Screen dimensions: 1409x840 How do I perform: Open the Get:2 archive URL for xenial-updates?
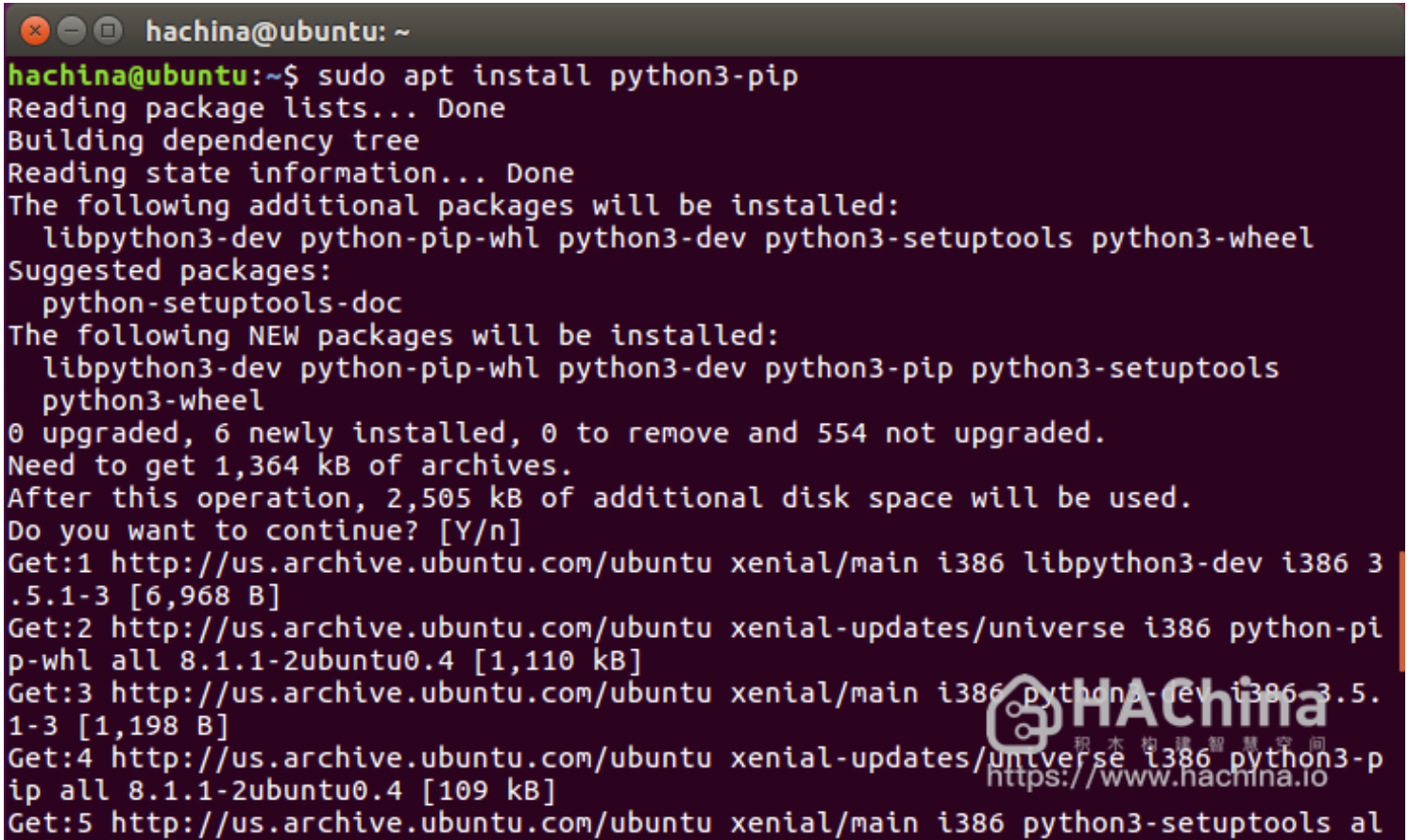pyautogui.click(x=411, y=630)
